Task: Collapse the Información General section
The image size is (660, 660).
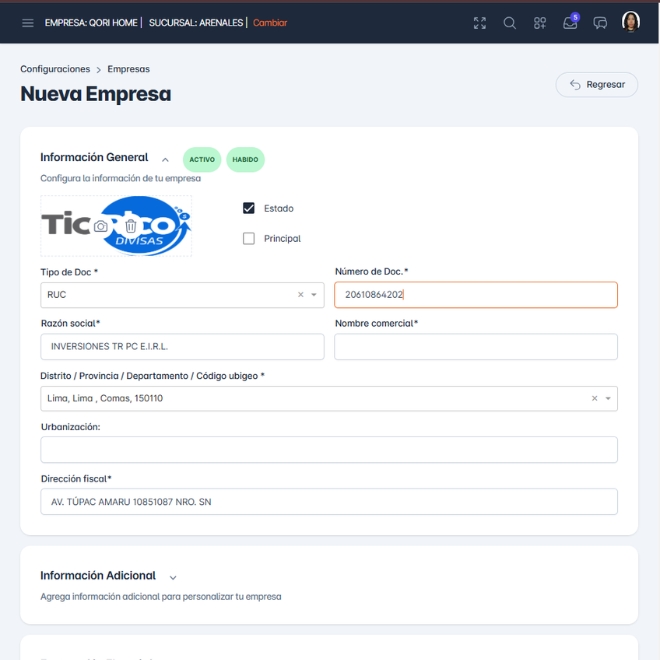Action: (x=165, y=159)
